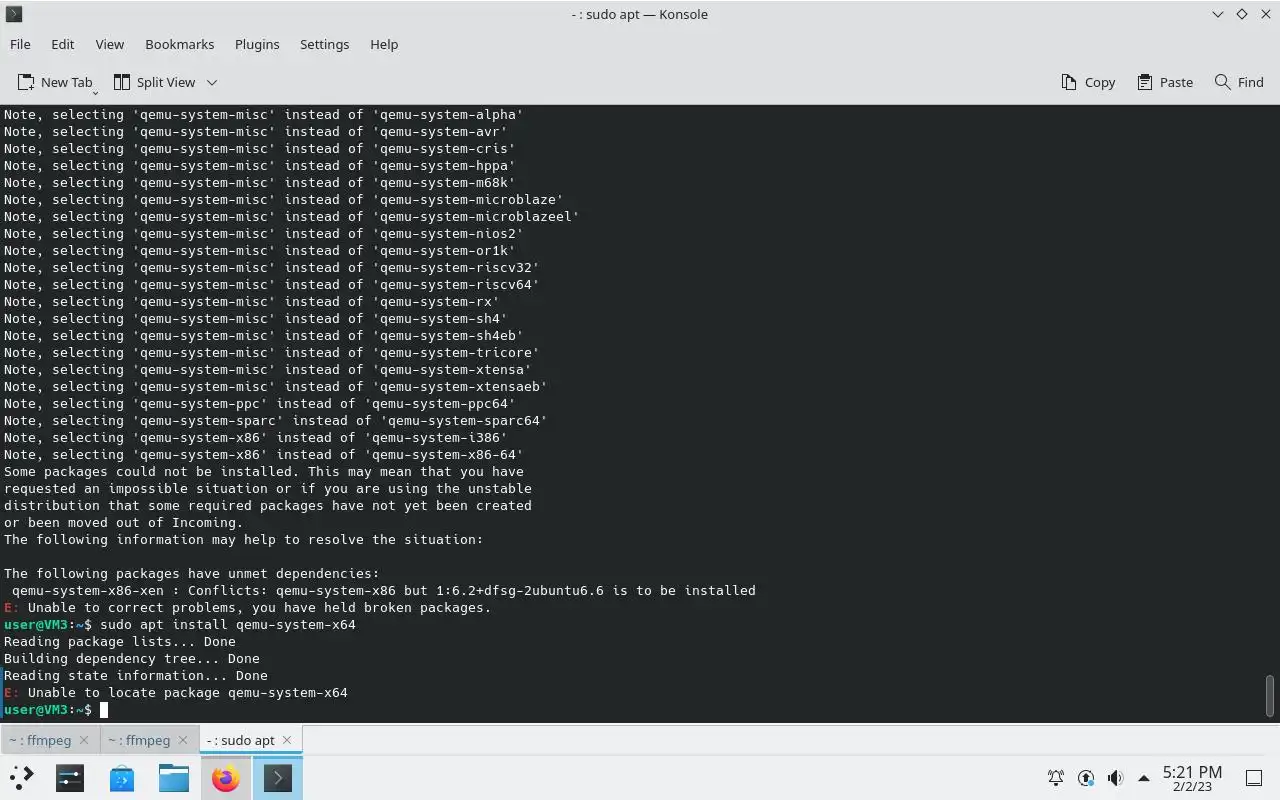Viewport: 1280px width, 800px height.
Task: Click the line mentioning 'qemu-system-ppc64'
Action: (x=260, y=403)
